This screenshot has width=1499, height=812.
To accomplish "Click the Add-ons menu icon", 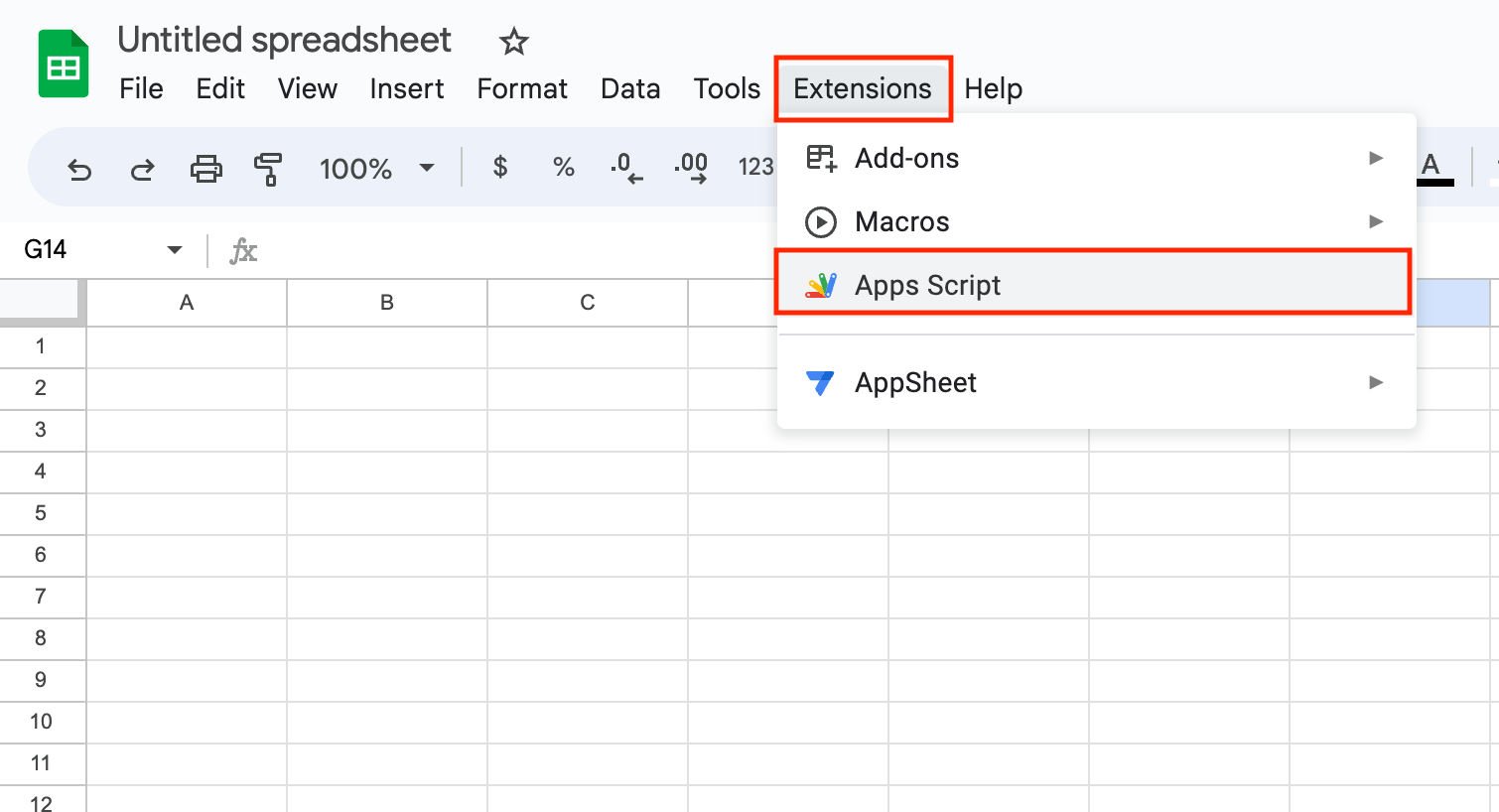I will (821, 158).
